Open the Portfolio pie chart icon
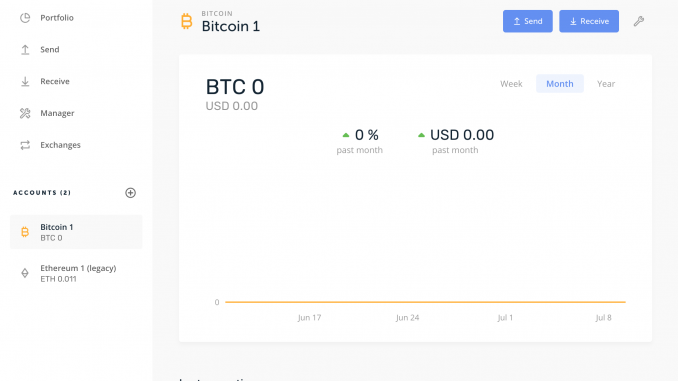 pos(25,18)
